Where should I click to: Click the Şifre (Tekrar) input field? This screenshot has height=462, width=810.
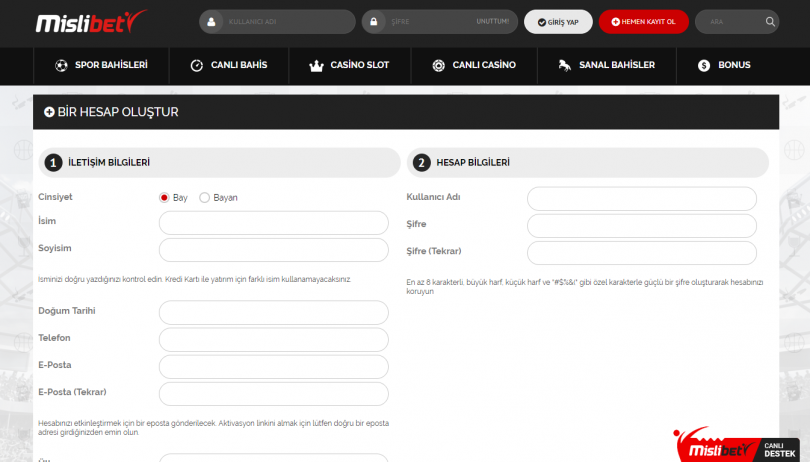click(x=642, y=253)
